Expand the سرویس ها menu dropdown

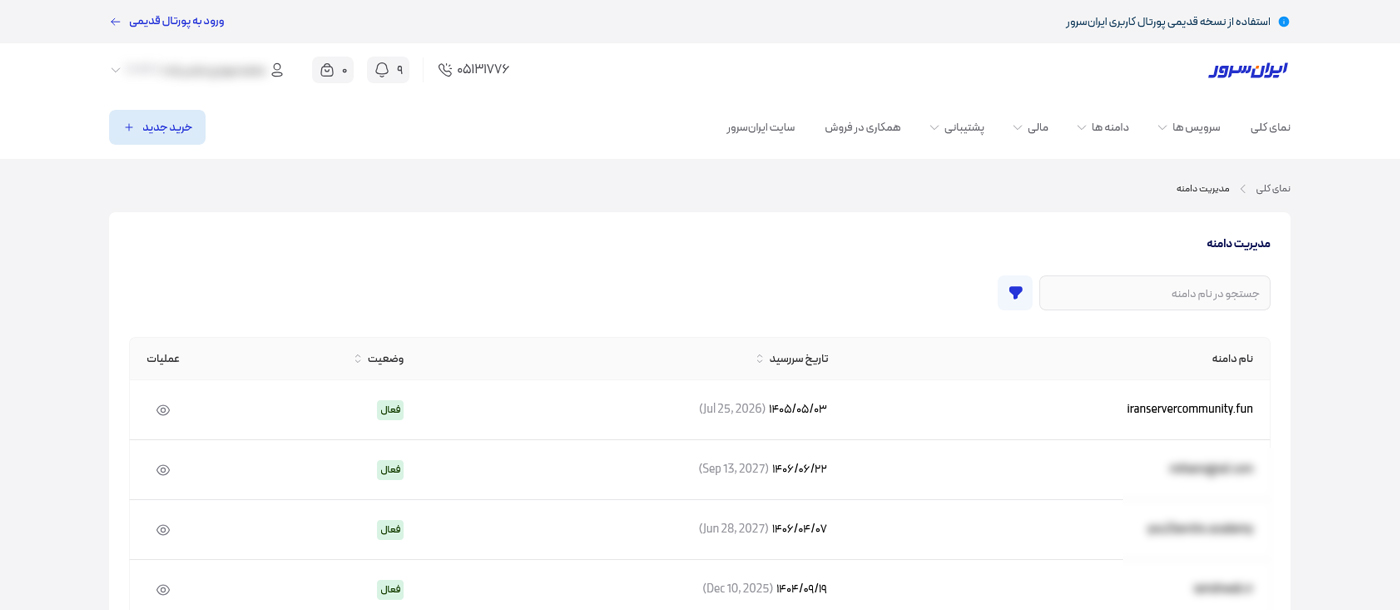[x=1188, y=128]
